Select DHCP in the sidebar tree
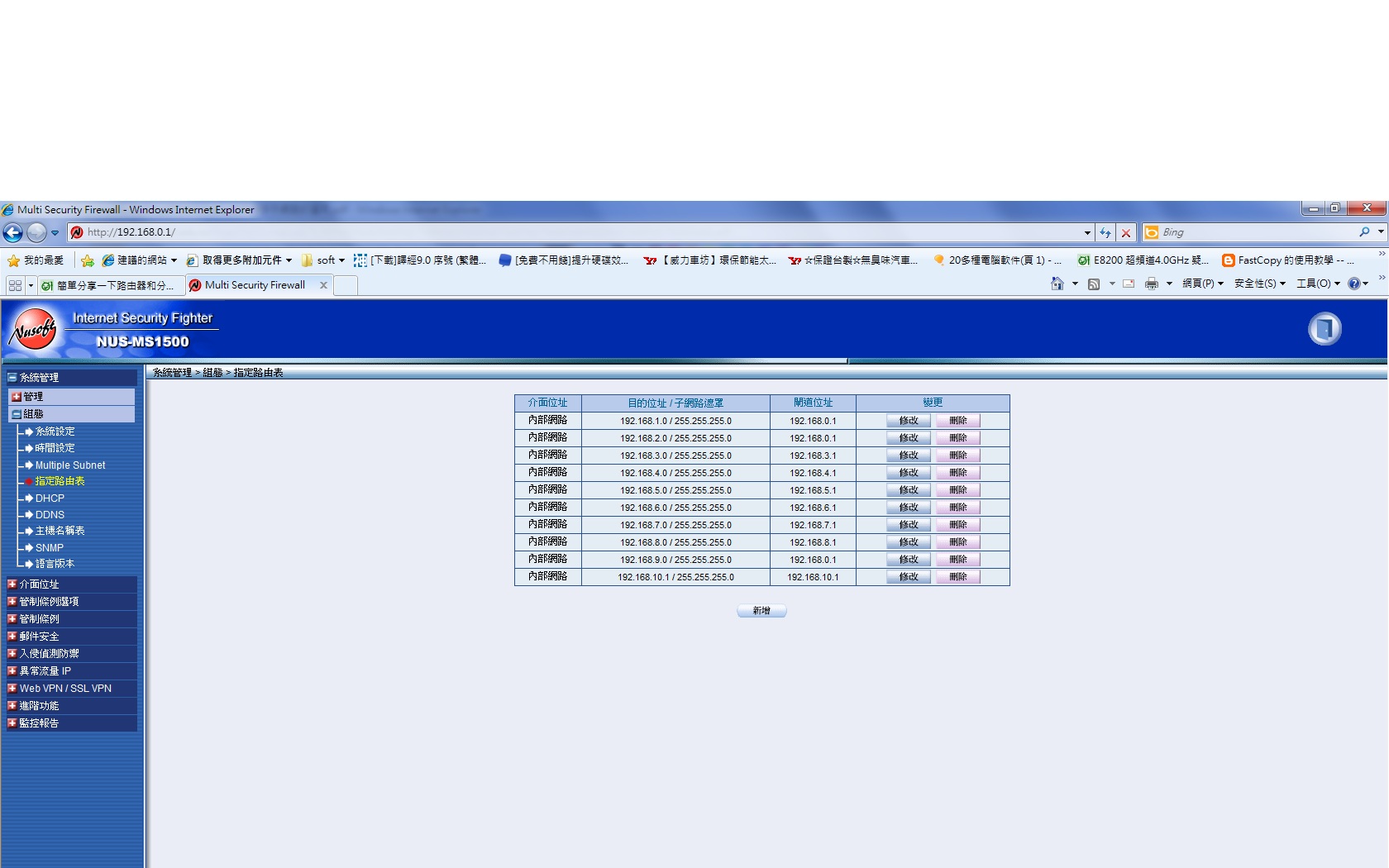 click(x=50, y=498)
